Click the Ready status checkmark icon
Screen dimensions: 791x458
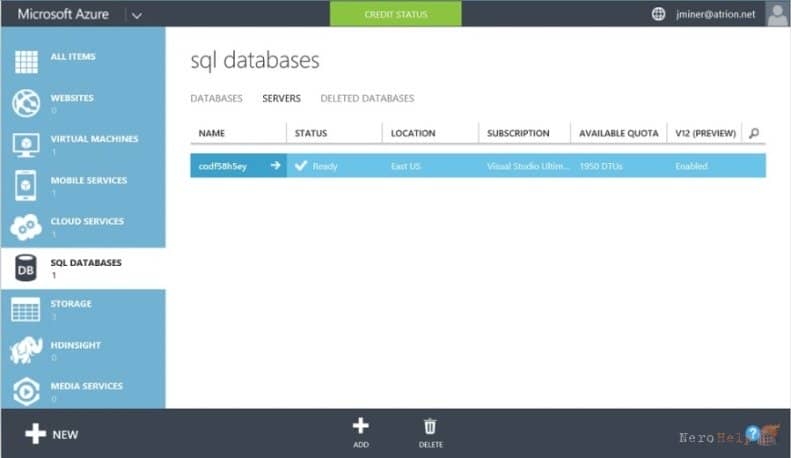(301, 165)
